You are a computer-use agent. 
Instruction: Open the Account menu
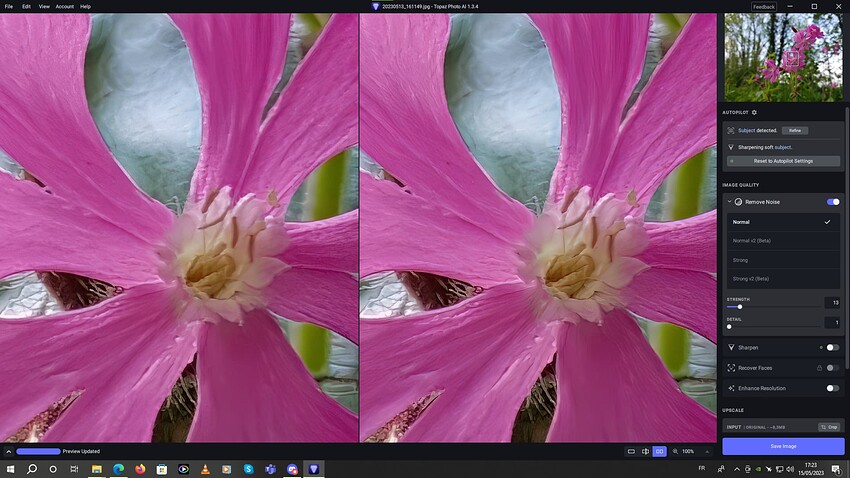[x=65, y=7]
